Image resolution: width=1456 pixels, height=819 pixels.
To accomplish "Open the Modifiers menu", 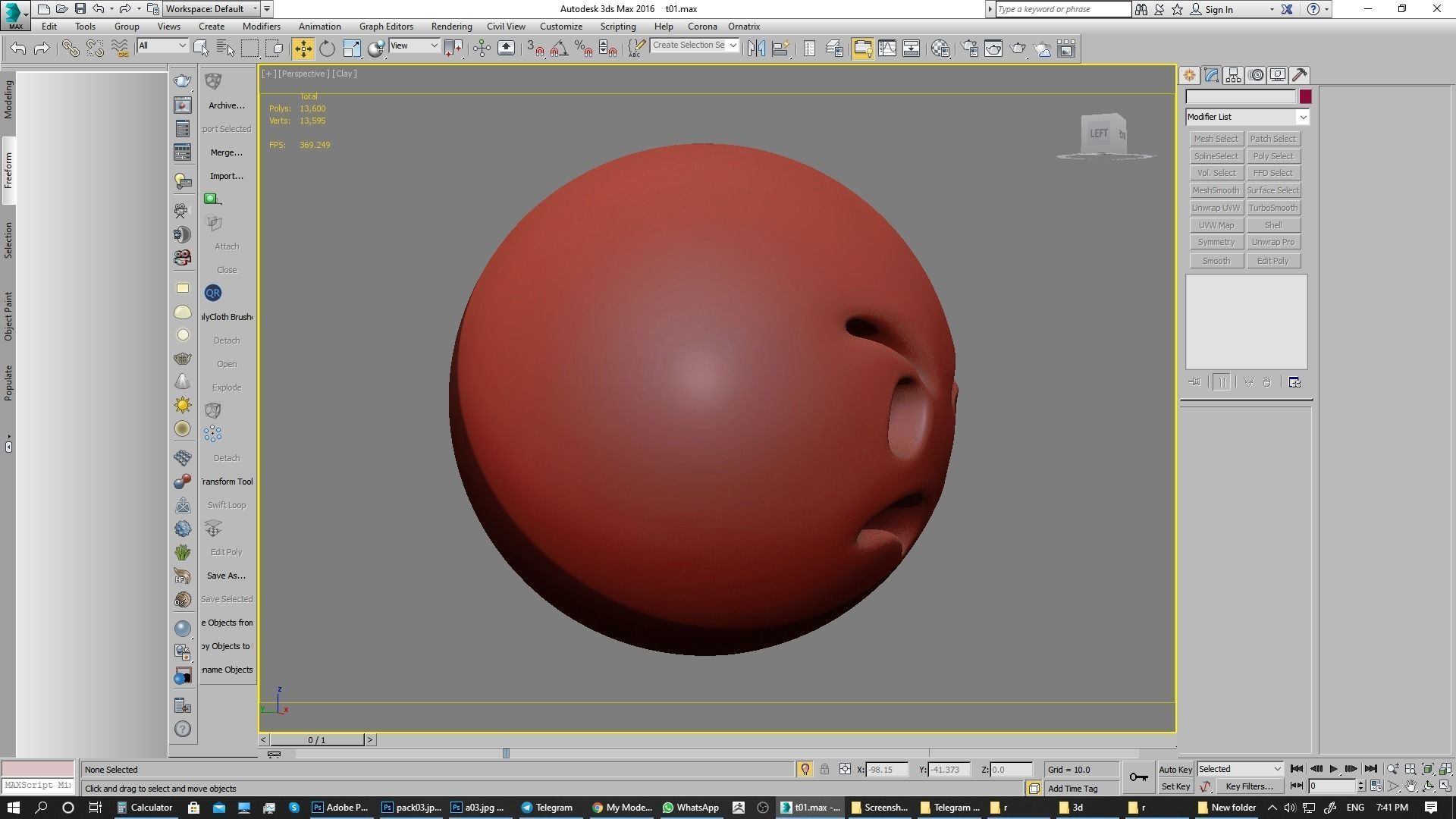I will (261, 26).
